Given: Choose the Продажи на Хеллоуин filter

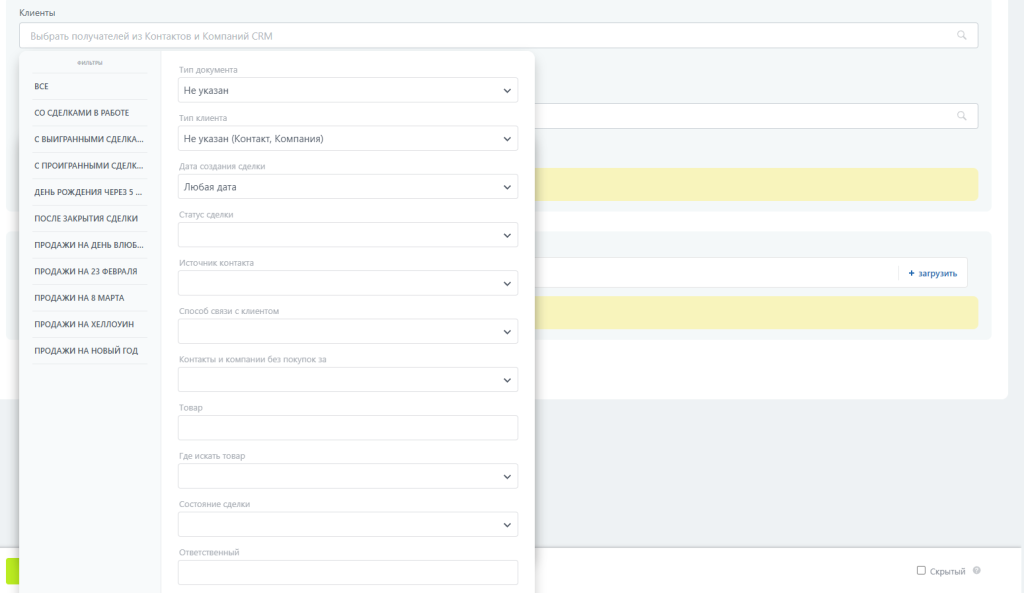Looking at the screenshot, I should (84, 324).
